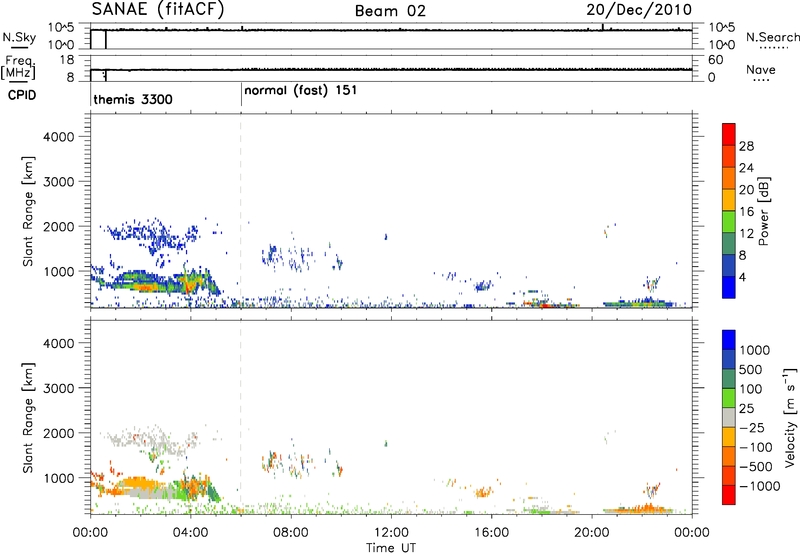This screenshot has height=554, width=800.
Task: Click the plot title "SANAE (fitACF)"
Action: coord(158,9)
